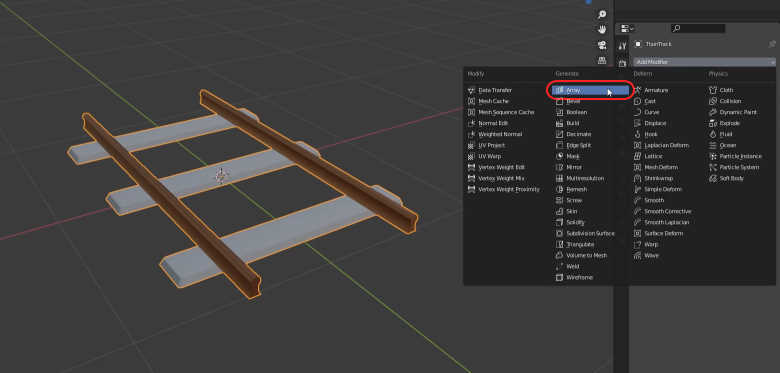
Task: Click the pin icon beside TrainTrack
Action: [x=772, y=44]
